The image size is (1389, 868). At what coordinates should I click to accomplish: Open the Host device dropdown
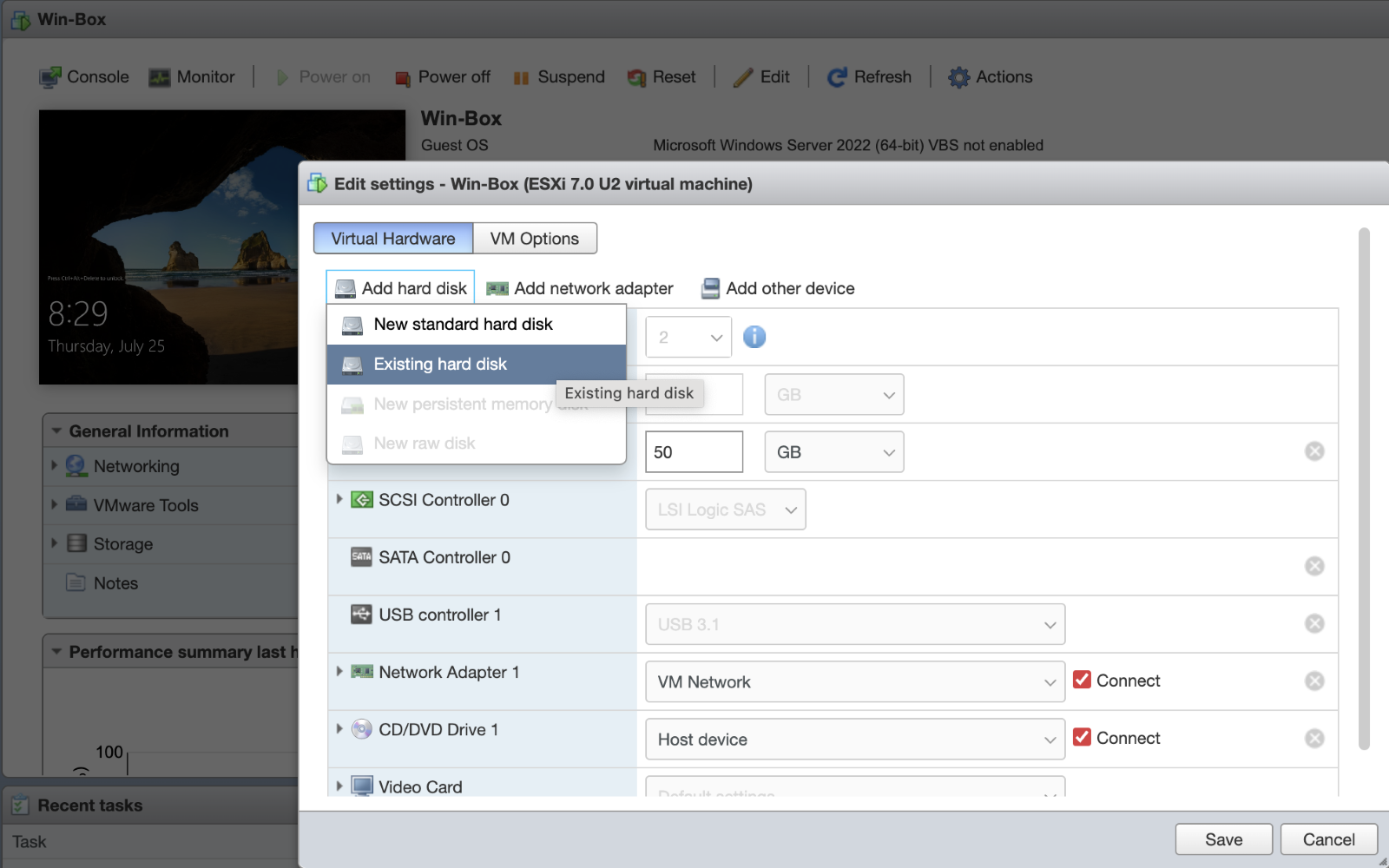[855, 739]
